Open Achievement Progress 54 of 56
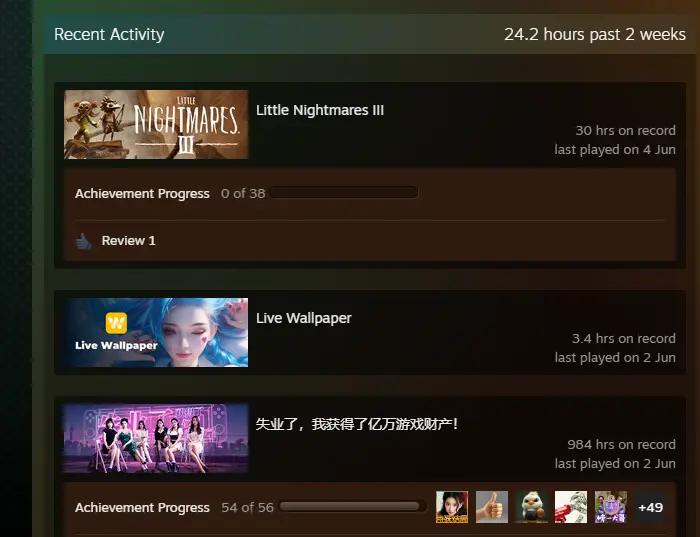Image resolution: width=700 pixels, height=537 pixels. click(x=142, y=508)
